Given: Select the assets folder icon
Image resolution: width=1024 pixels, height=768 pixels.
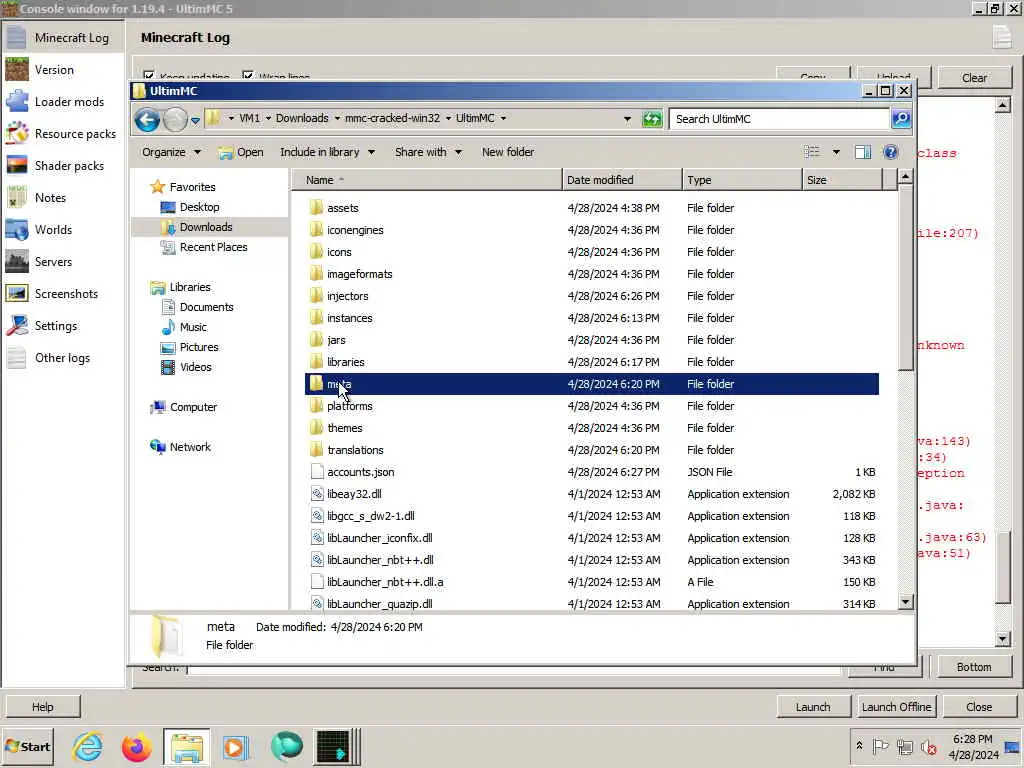Looking at the screenshot, I should (x=317, y=208).
